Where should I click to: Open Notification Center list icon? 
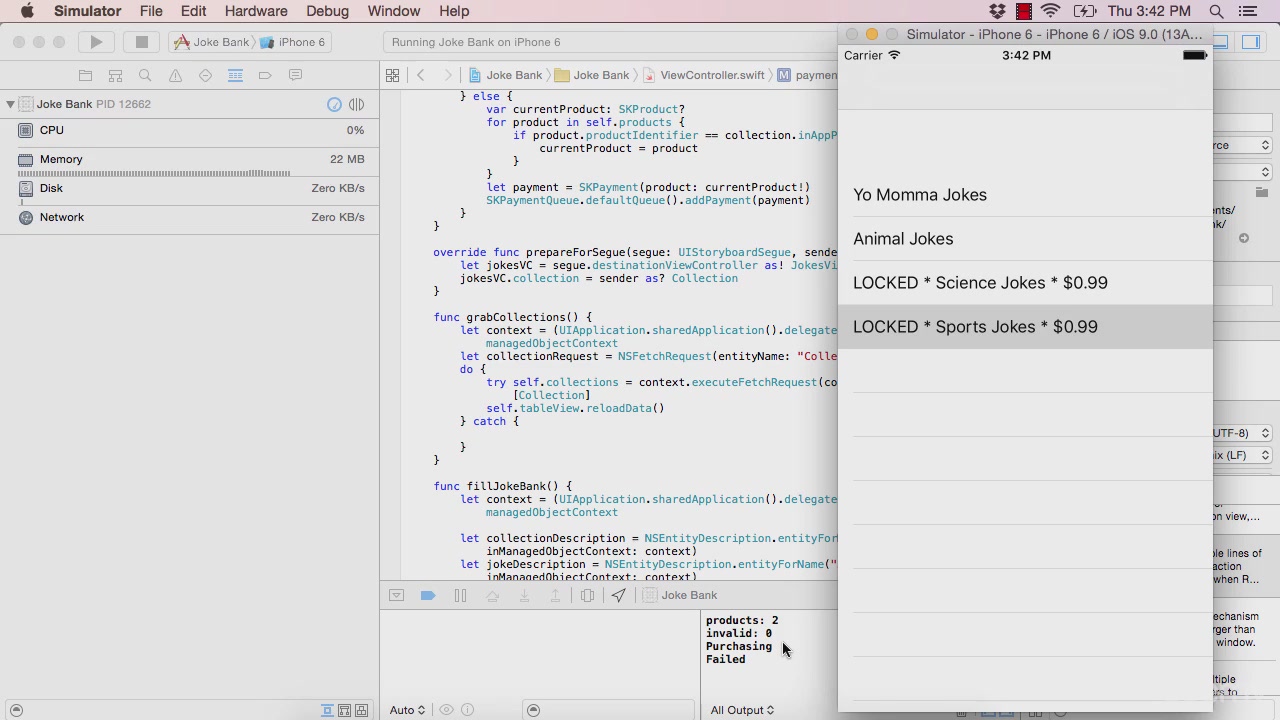point(1248,11)
